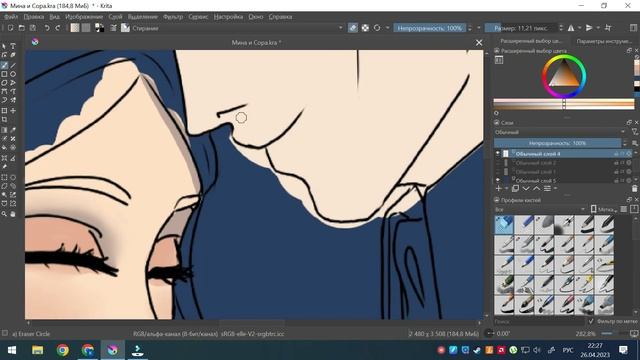Open the horizontal mirror options dropdown arrow
Viewport: 640px width, 360px height.
[579, 28]
